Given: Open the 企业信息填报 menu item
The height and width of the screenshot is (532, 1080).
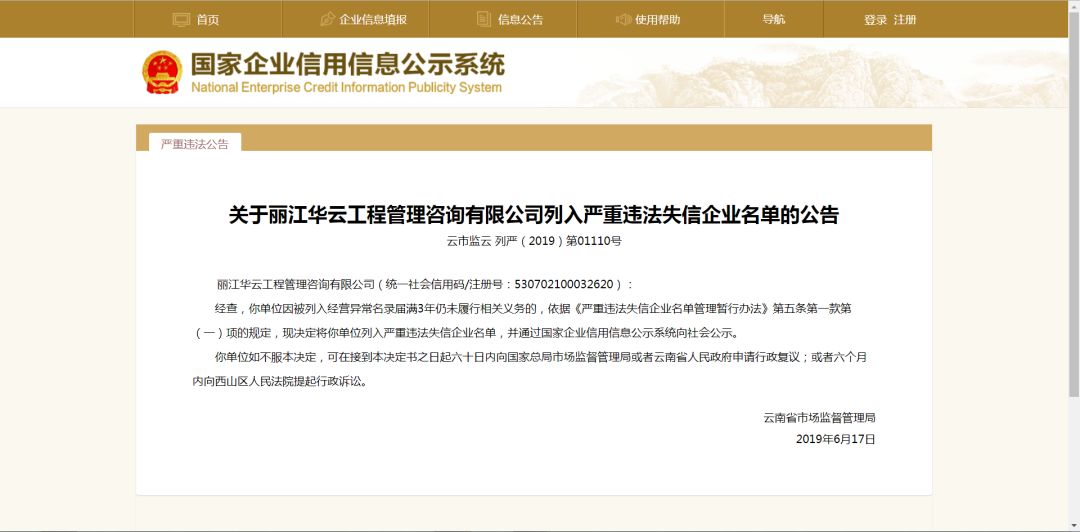Looking at the screenshot, I should [x=373, y=19].
